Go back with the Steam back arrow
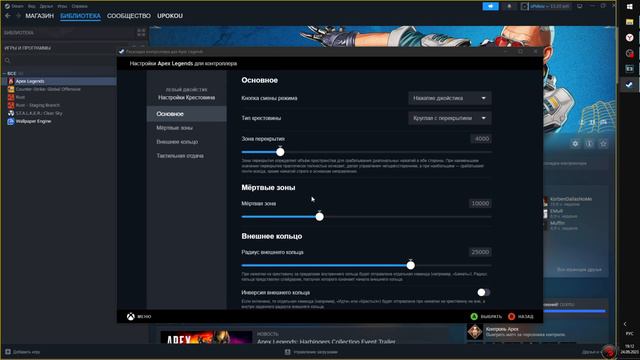The image size is (640, 360). tap(8, 16)
